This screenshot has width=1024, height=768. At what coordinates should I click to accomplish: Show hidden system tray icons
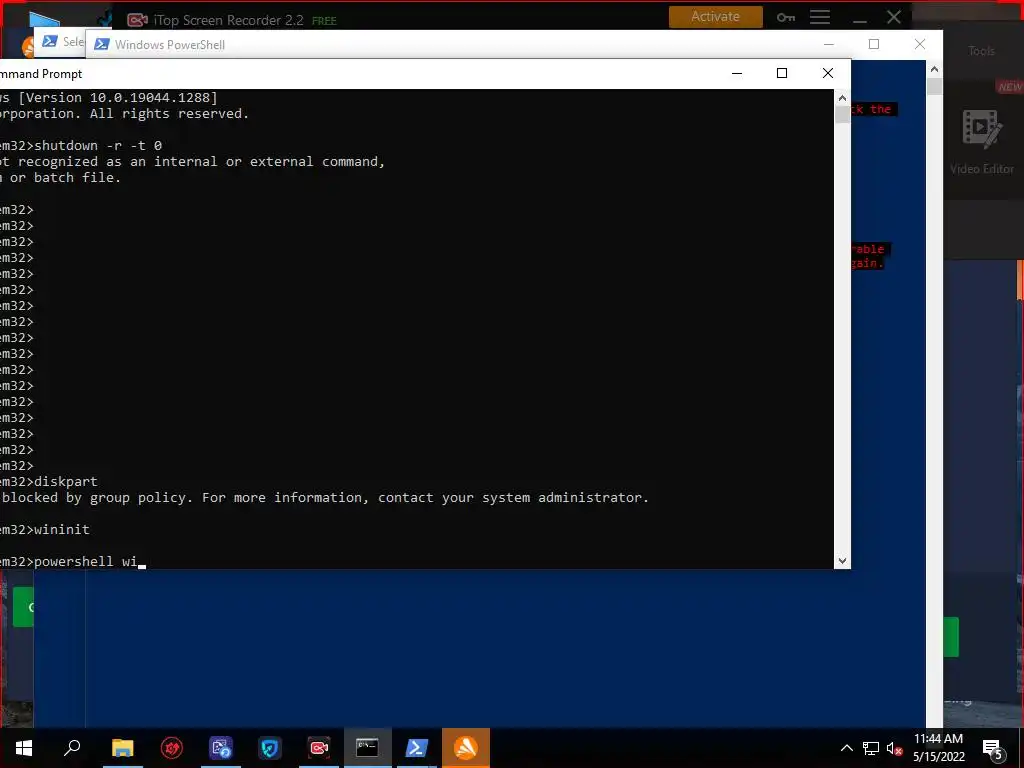(846, 748)
